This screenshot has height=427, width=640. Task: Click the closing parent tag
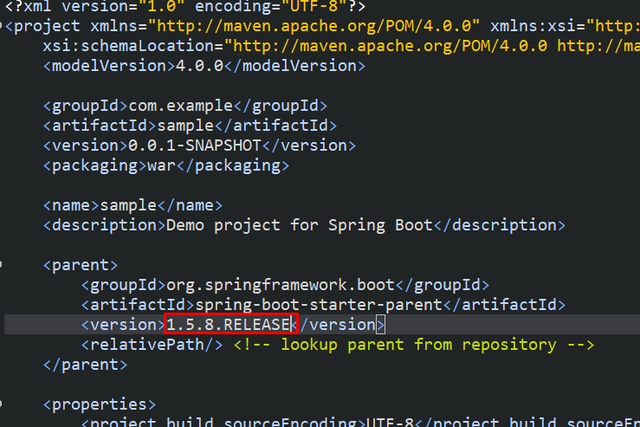click(x=84, y=365)
